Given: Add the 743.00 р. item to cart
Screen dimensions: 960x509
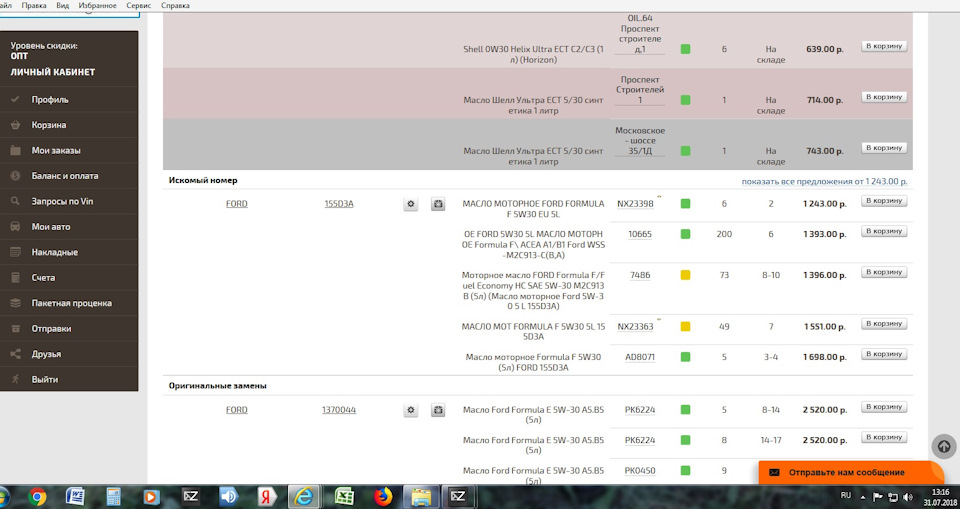Looking at the screenshot, I should [883, 148].
